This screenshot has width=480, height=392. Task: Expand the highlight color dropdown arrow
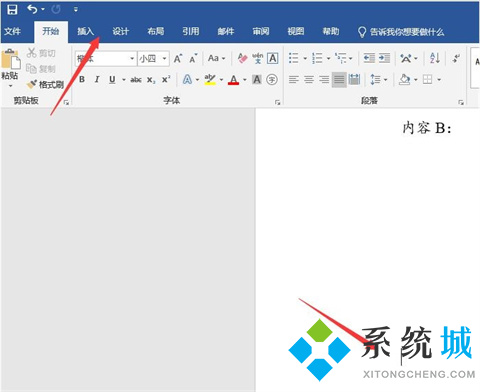[221, 80]
